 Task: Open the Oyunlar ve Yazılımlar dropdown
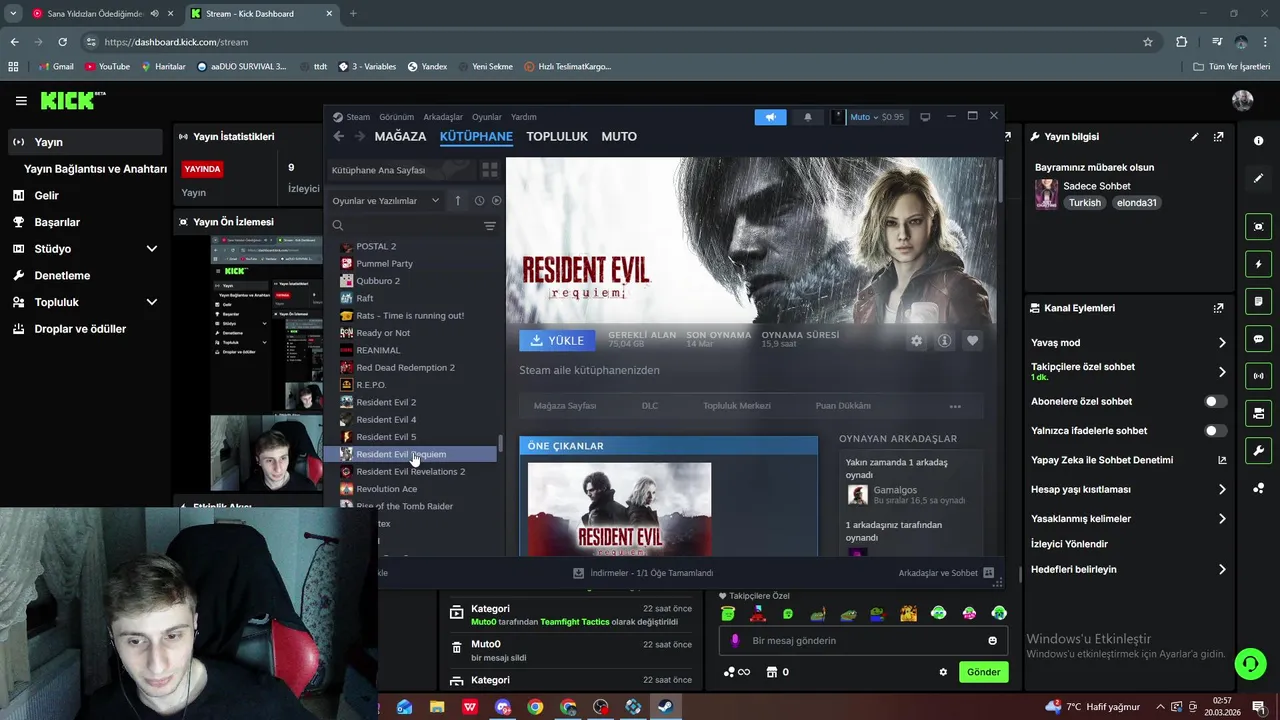[x=386, y=201]
